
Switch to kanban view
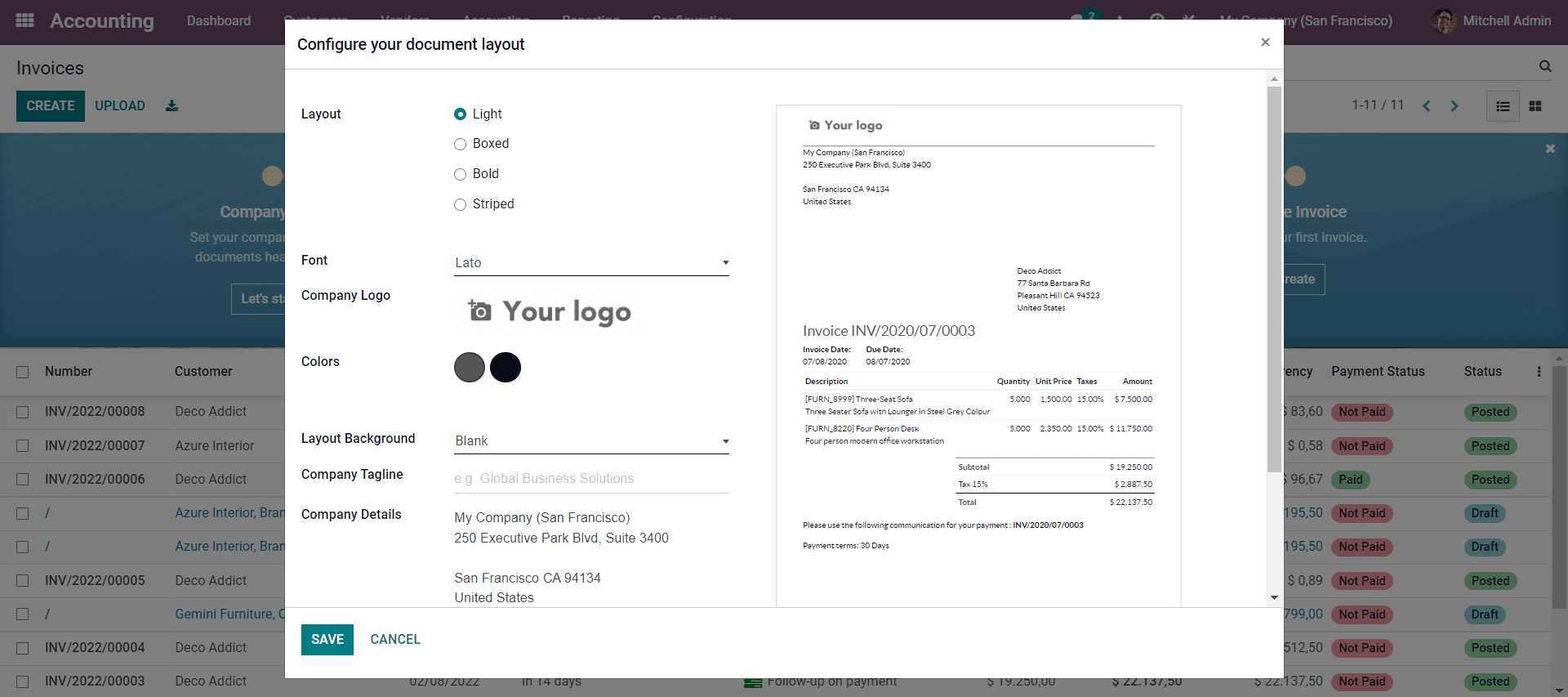point(1535,106)
